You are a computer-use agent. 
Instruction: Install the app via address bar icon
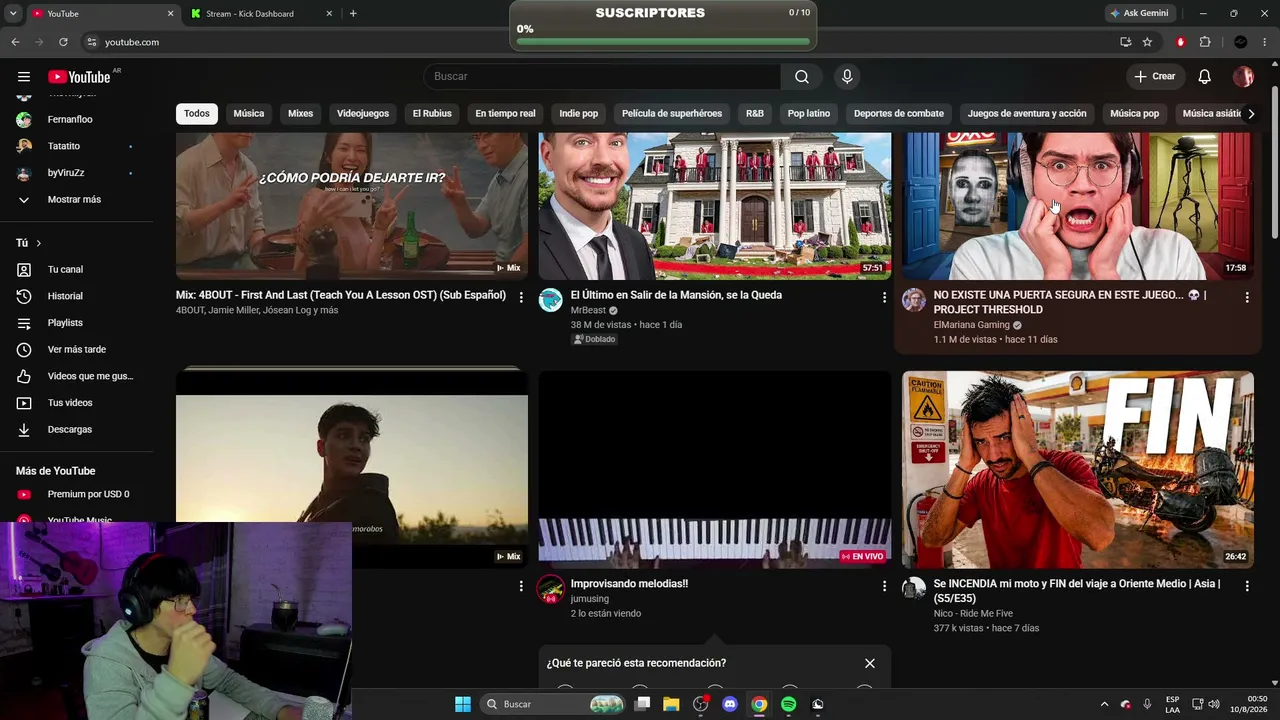tap(1126, 42)
